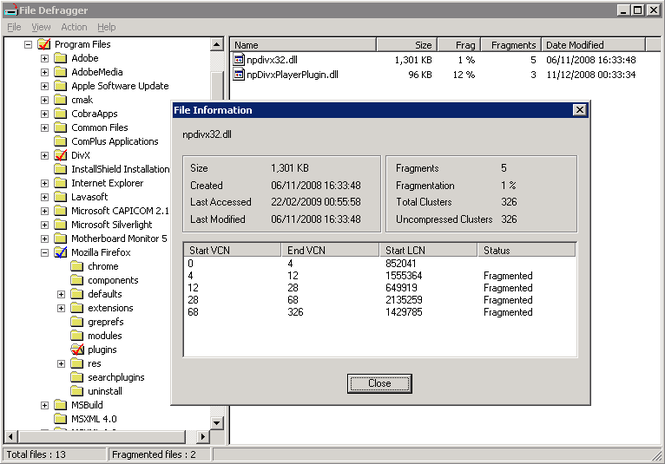Toggle the Mozilla Firefox blue-checked folder icon
The width and height of the screenshot is (665, 464).
pyautogui.click(x=61, y=252)
